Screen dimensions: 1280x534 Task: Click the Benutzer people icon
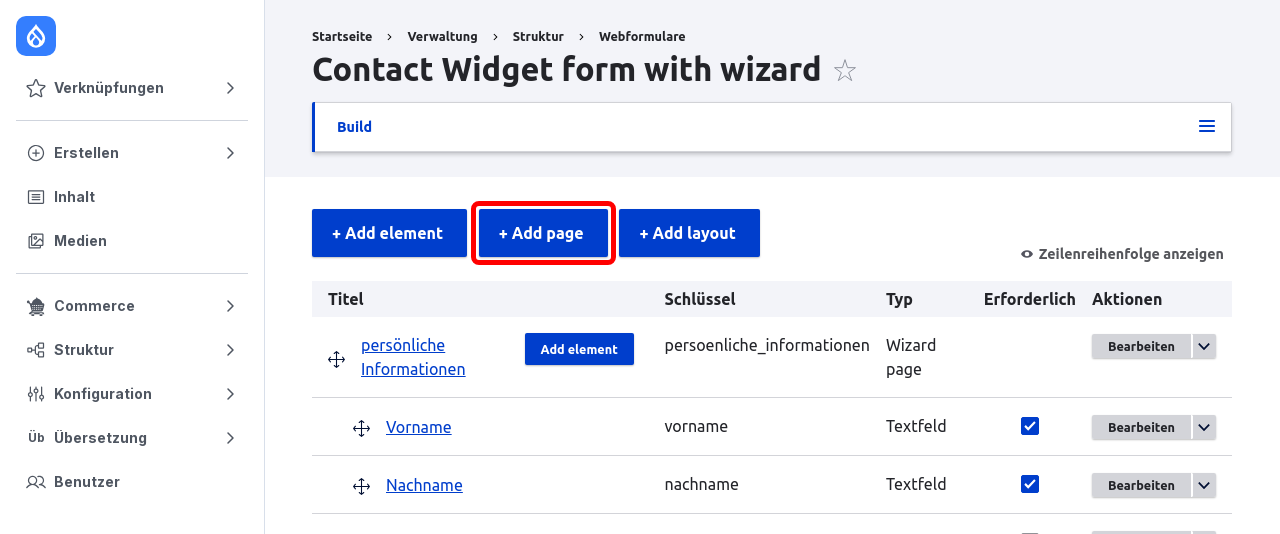point(36,482)
